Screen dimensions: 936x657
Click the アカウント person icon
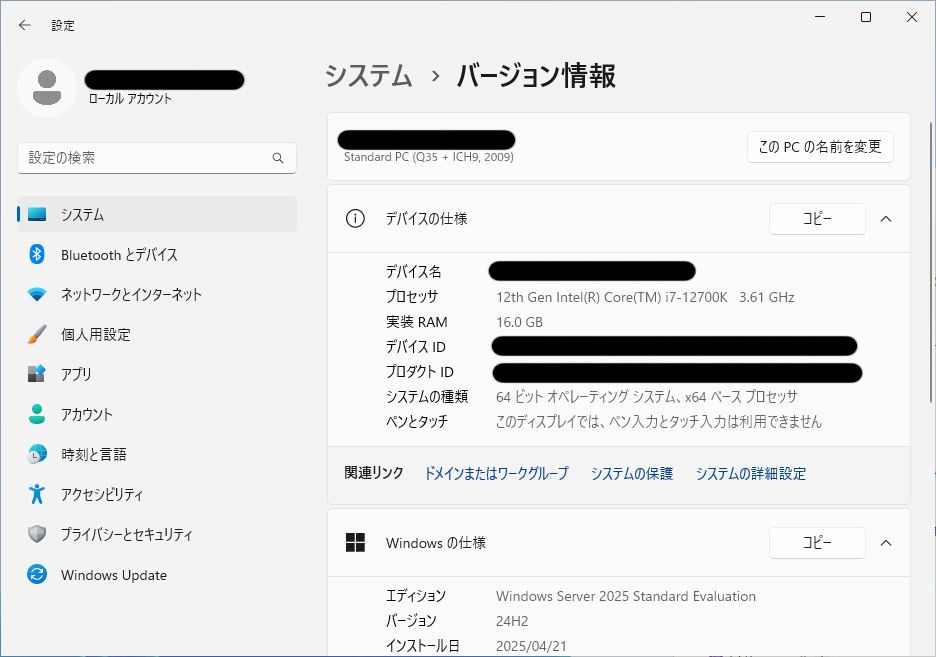point(37,414)
